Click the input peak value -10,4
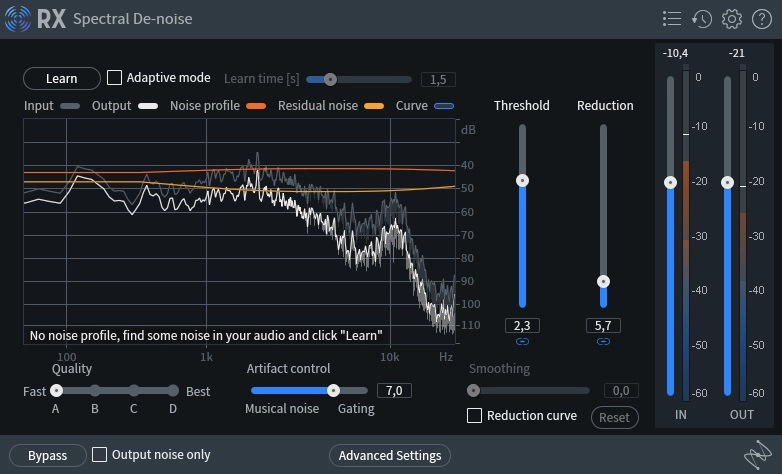Image resolution: width=782 pixels, height=474 pixels. pyautogui.click(x=675, y=53)
